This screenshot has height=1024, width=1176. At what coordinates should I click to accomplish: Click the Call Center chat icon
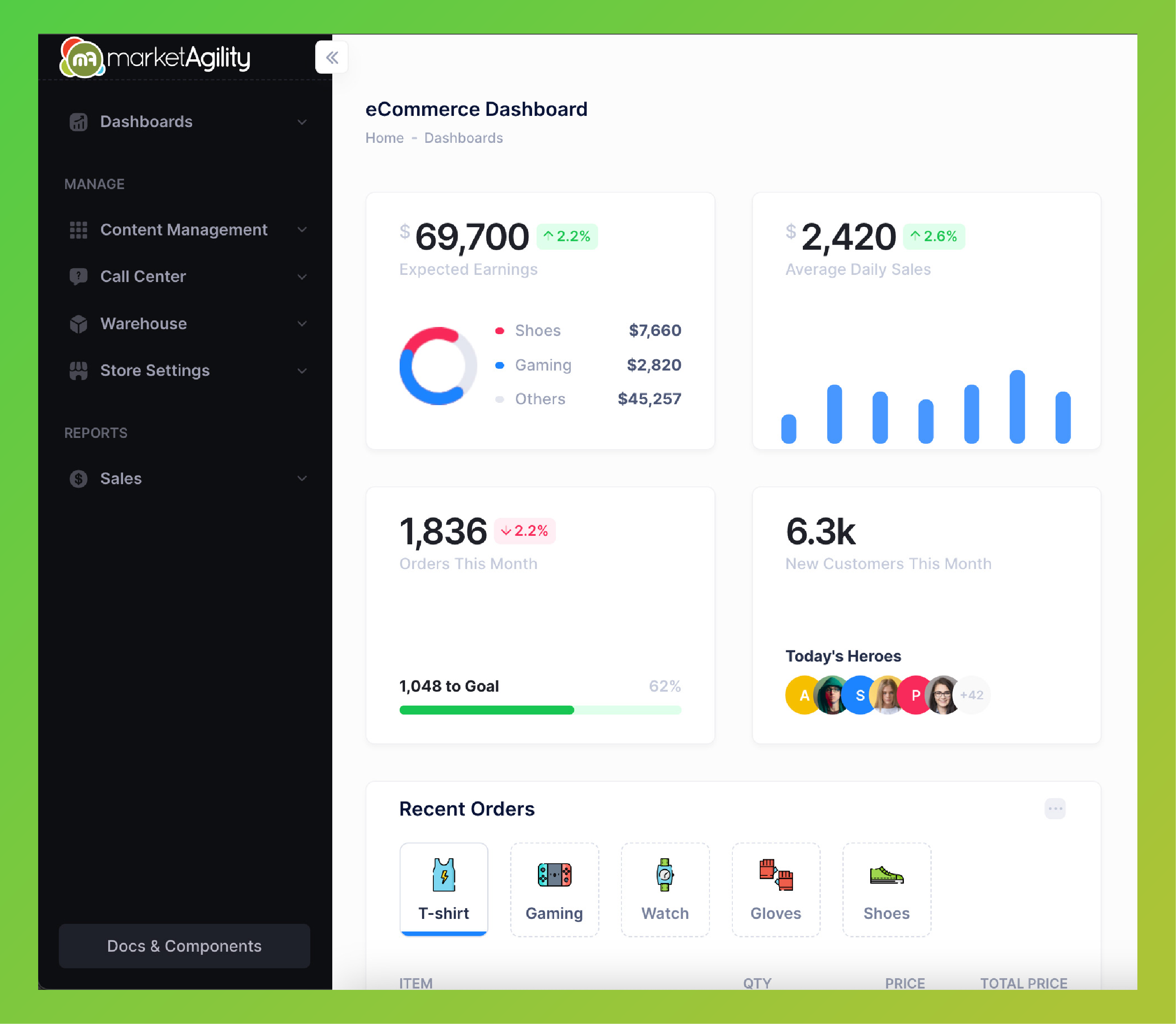pyautogui.click(x=78, y=277)
